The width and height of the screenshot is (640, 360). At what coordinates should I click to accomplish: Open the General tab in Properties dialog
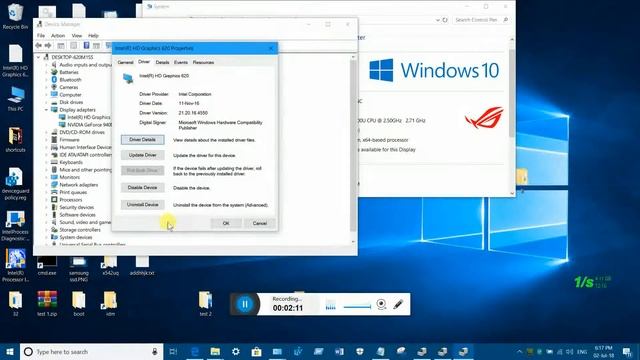[x=125, y=62]
